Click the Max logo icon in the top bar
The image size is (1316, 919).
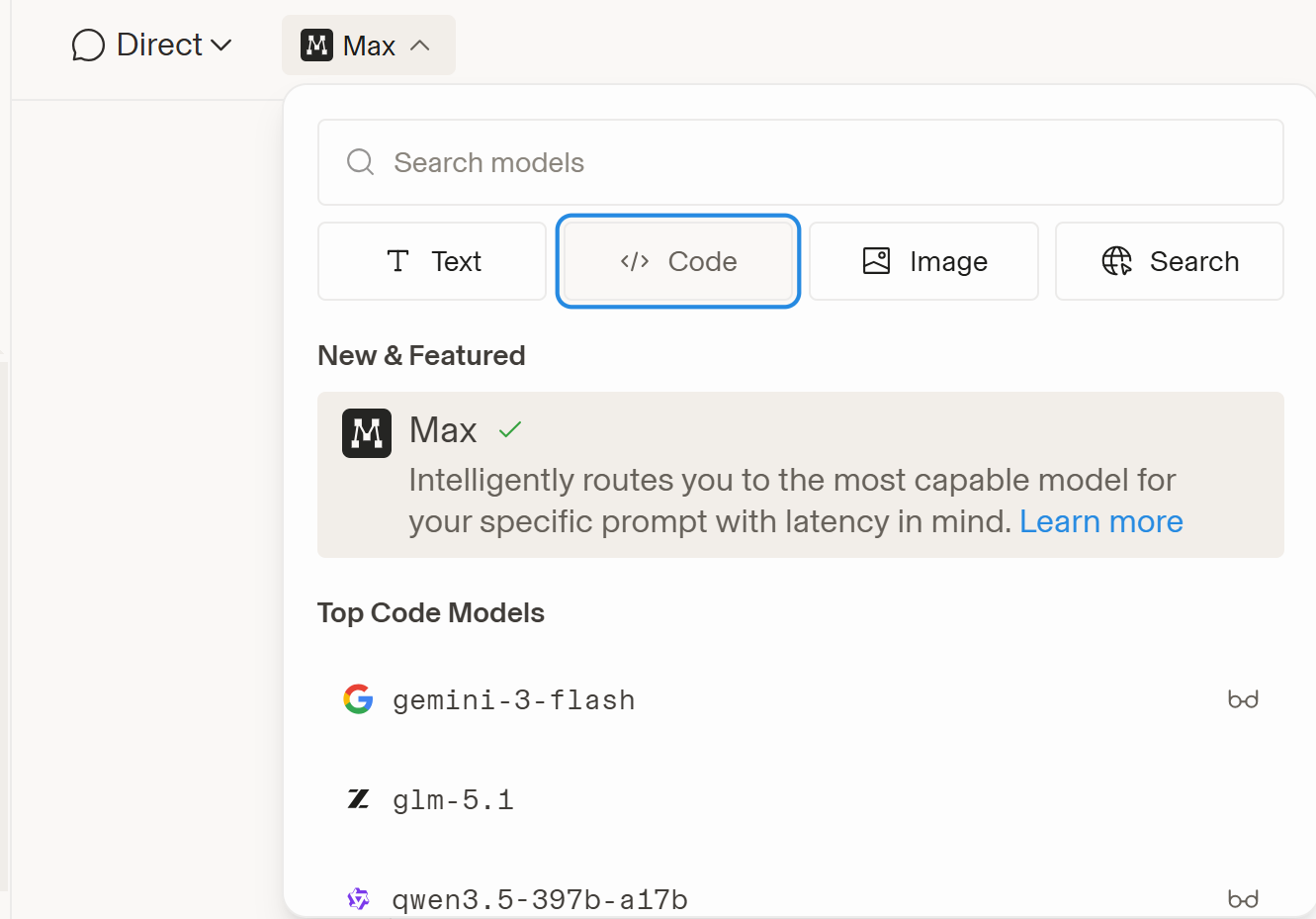tap(316, 46)
